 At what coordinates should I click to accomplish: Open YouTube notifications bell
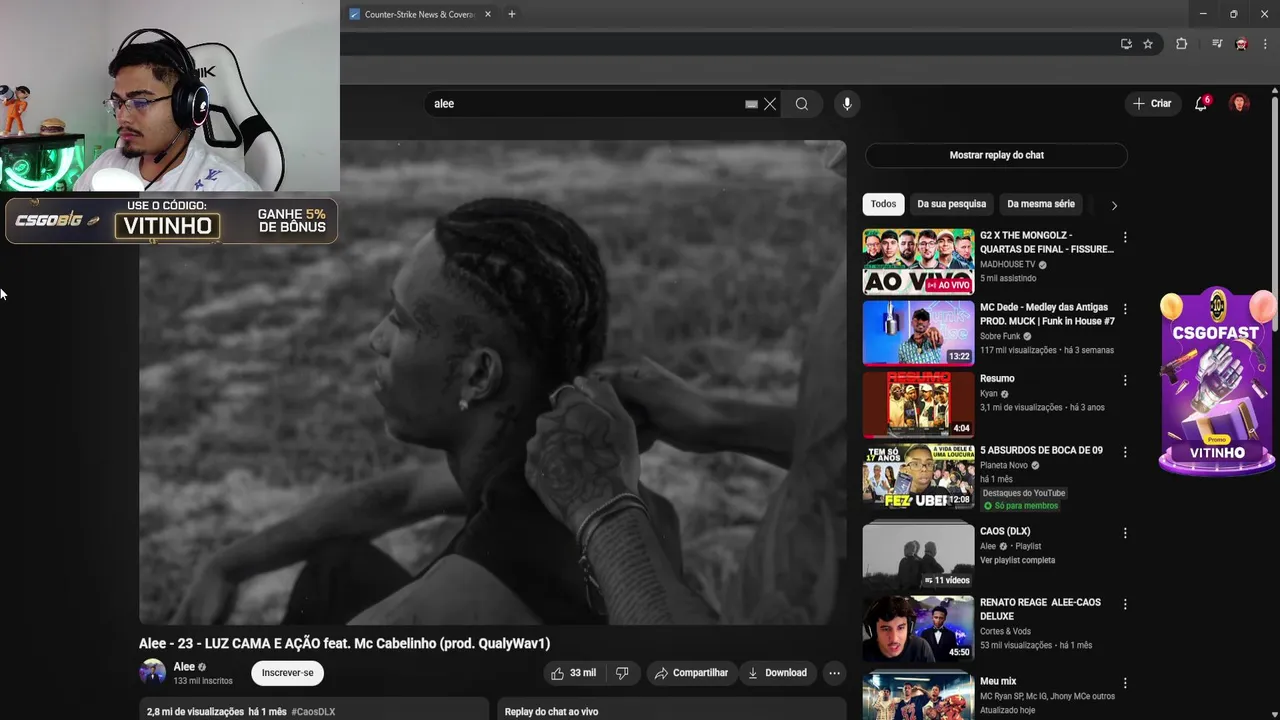[1201, 104]
